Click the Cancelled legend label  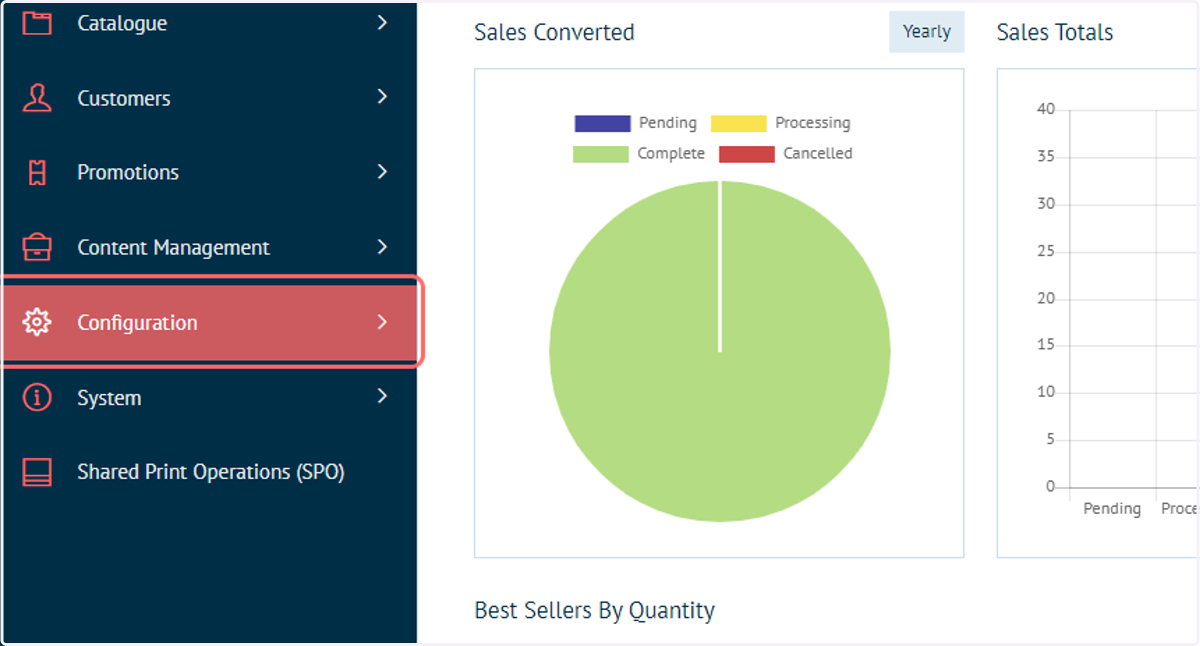click(818, 154)
